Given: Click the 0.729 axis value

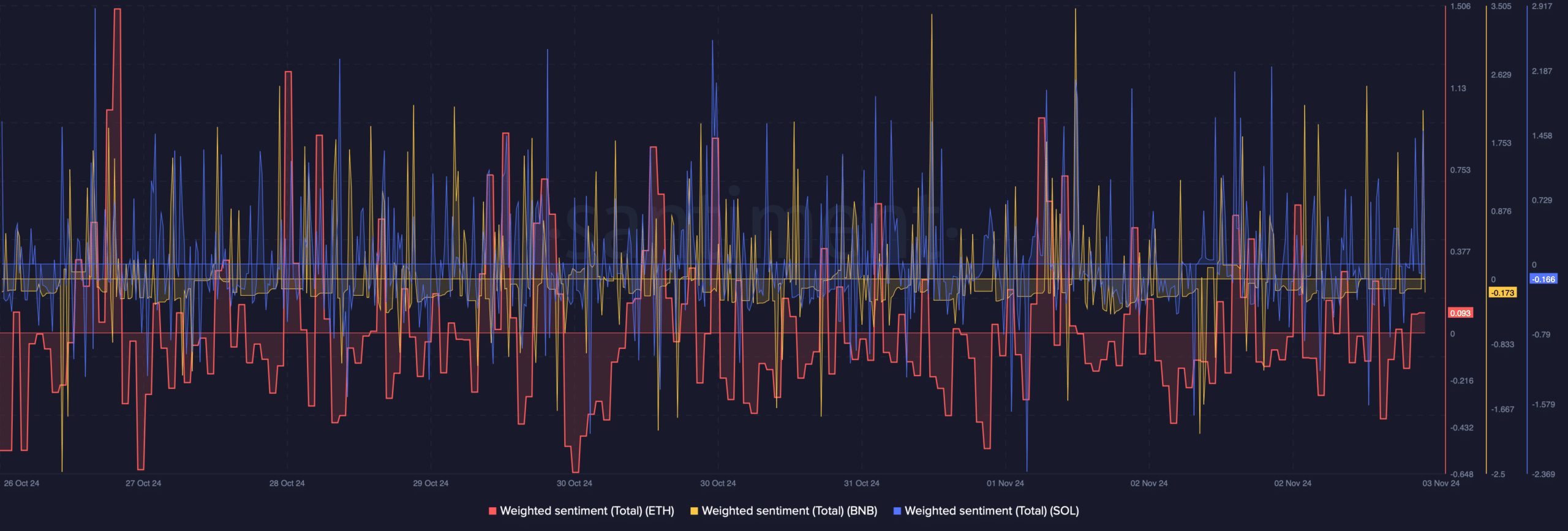Looking at the screenshot, I should [x=1542, y=201].
